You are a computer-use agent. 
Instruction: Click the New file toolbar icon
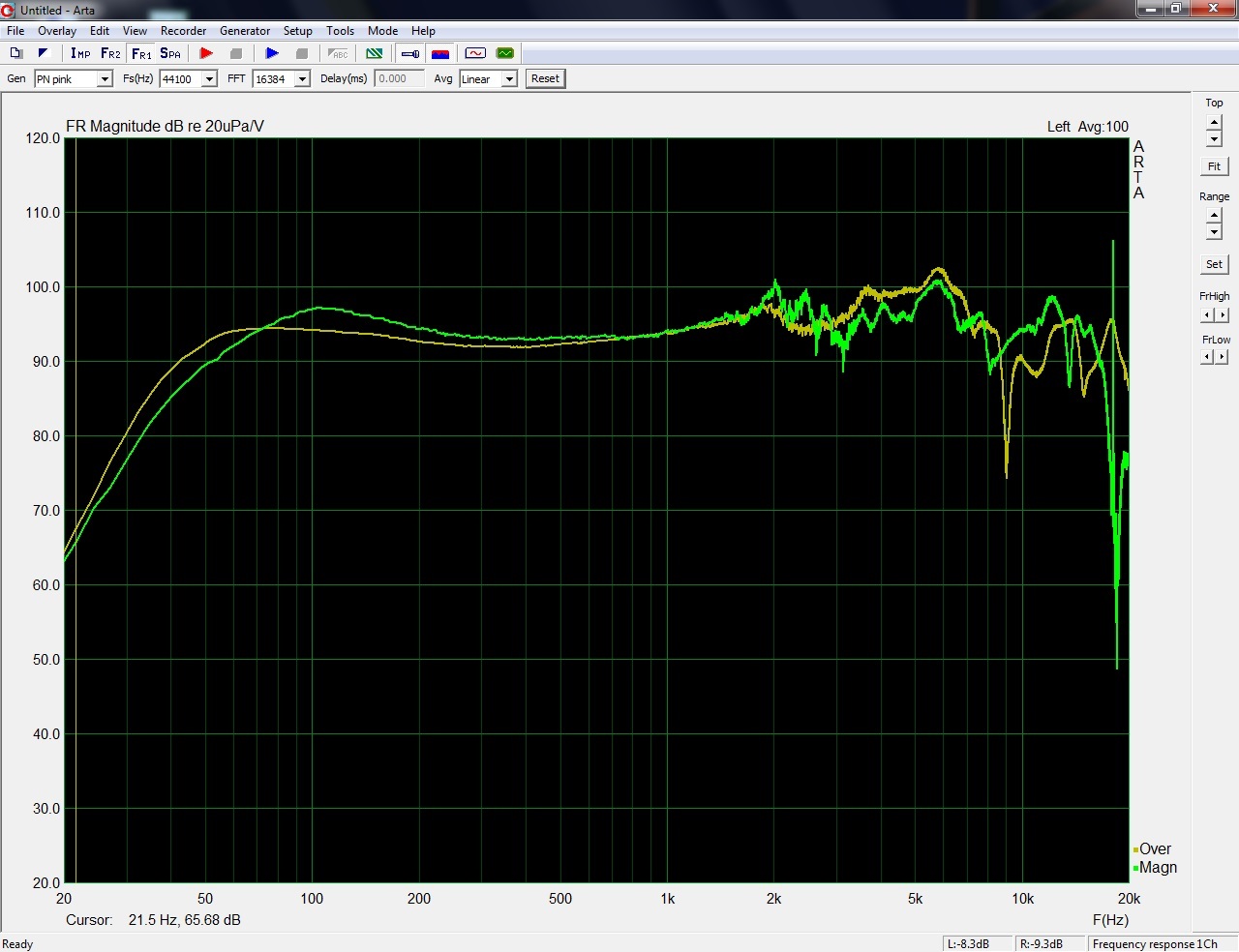click(x=16, y=53)
